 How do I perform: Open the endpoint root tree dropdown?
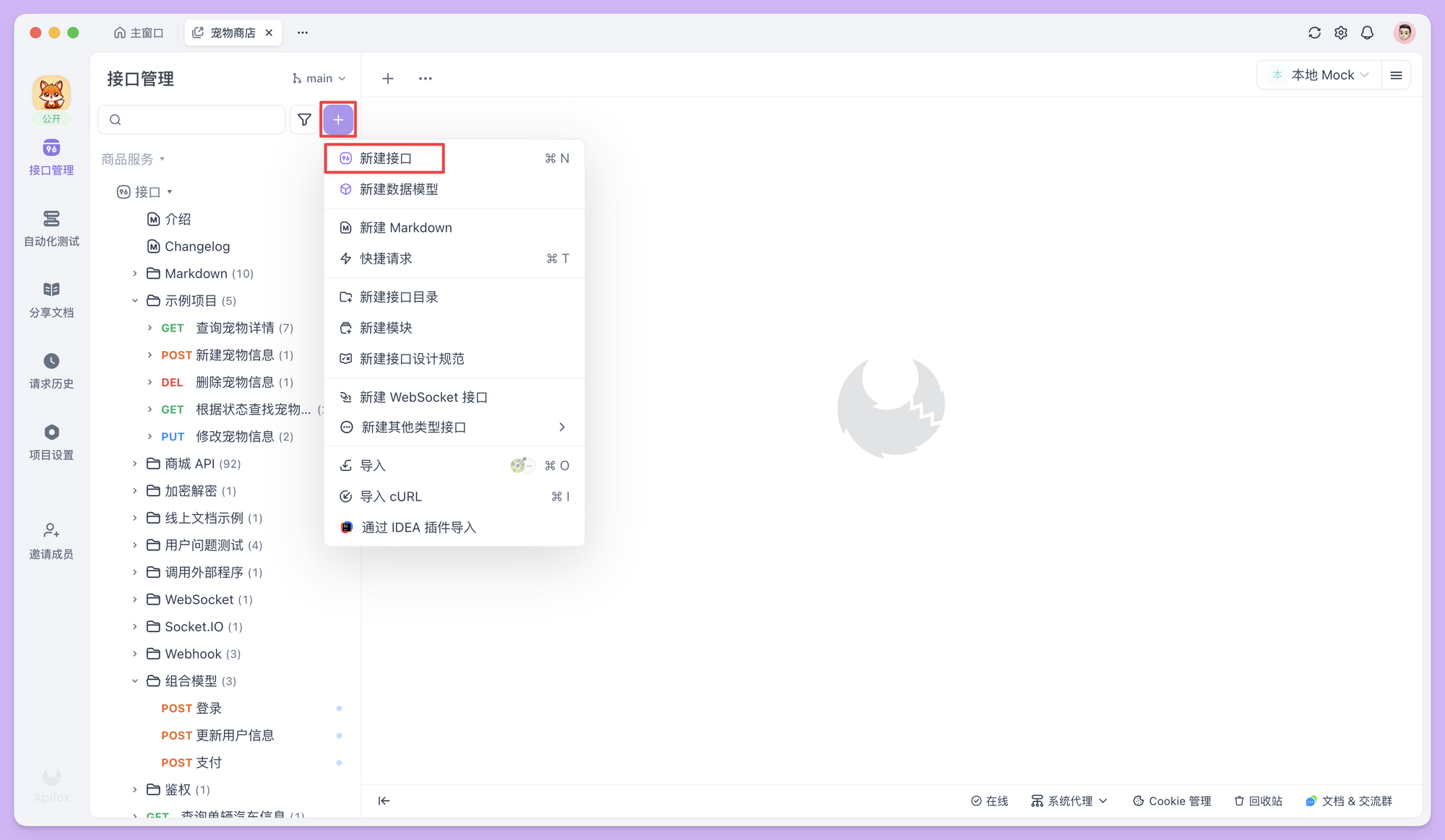144,192
